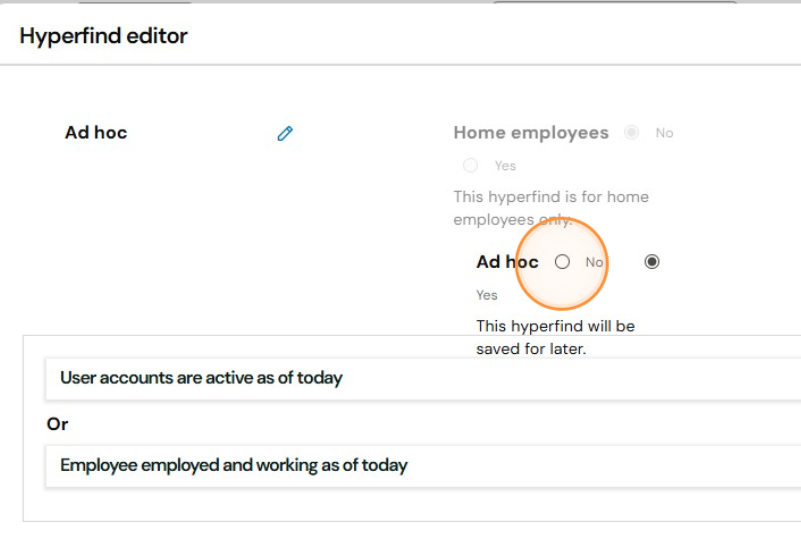Click the "Yes" label text under Ad hoc
The width and height of the screenshot is (801, 540).
click(486, 295)
